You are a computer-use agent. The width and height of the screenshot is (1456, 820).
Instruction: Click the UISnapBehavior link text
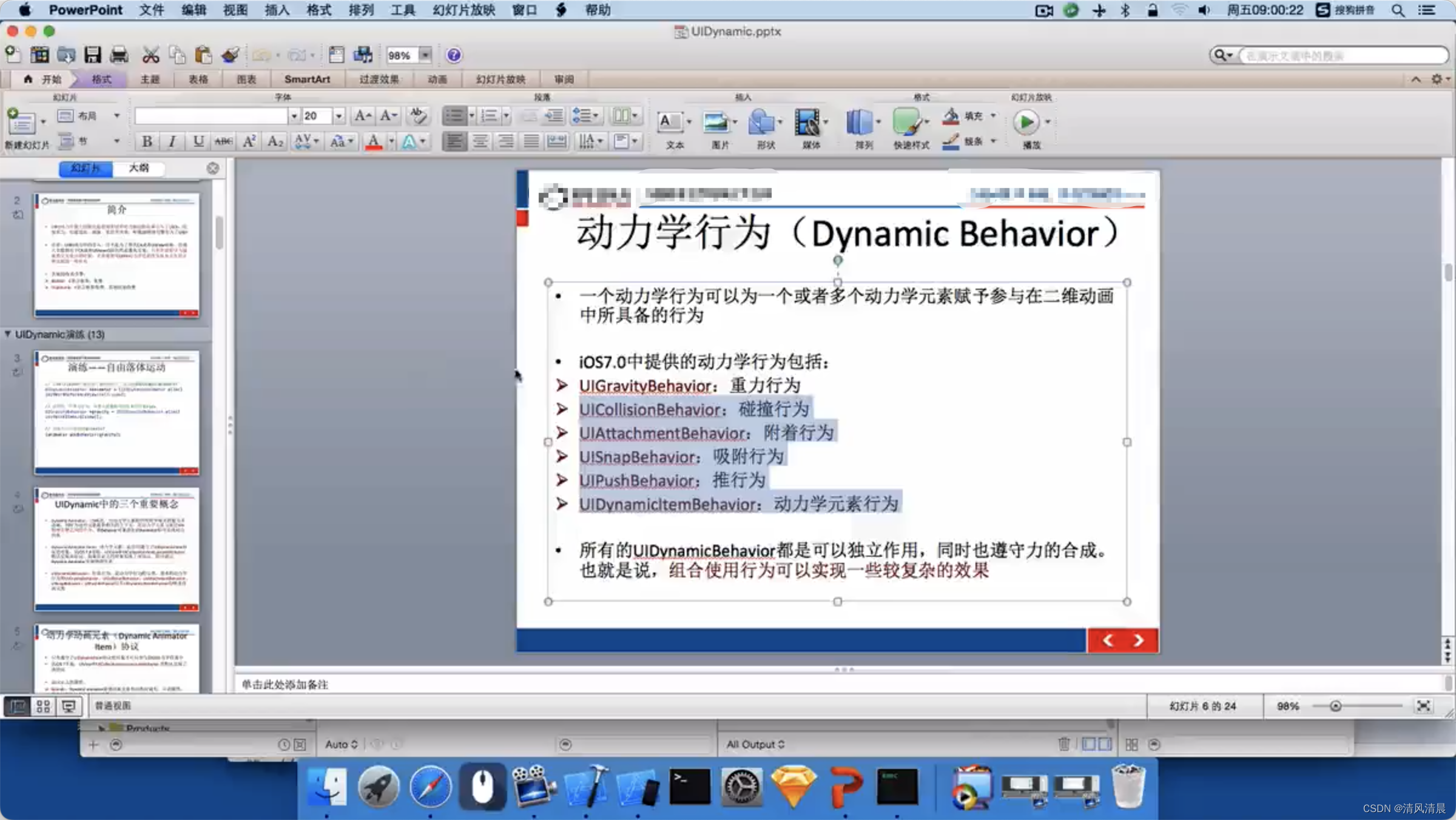(638, 457)
